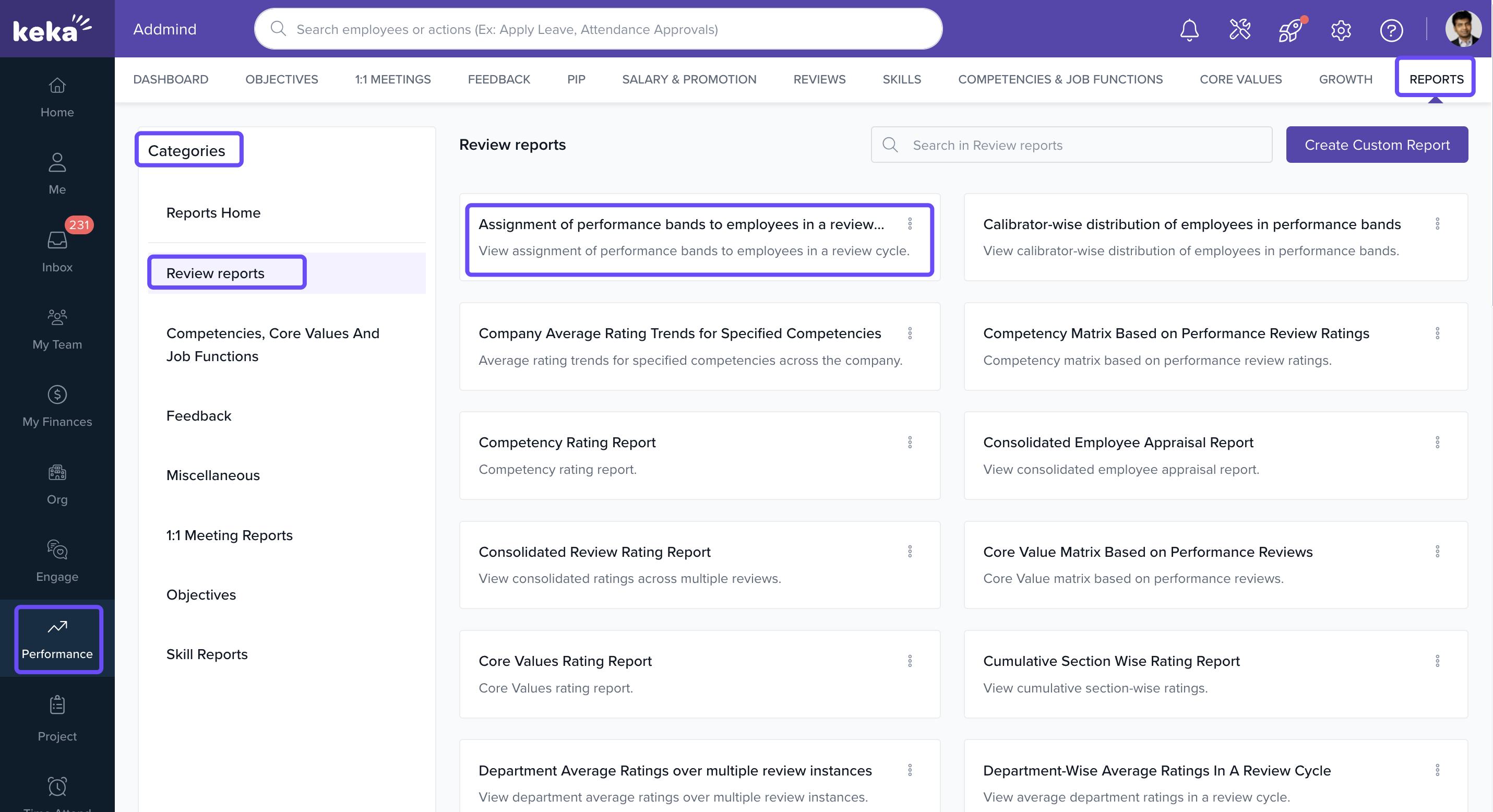
Task: Go to My Team in sidebar
Action: click(57, 329)
